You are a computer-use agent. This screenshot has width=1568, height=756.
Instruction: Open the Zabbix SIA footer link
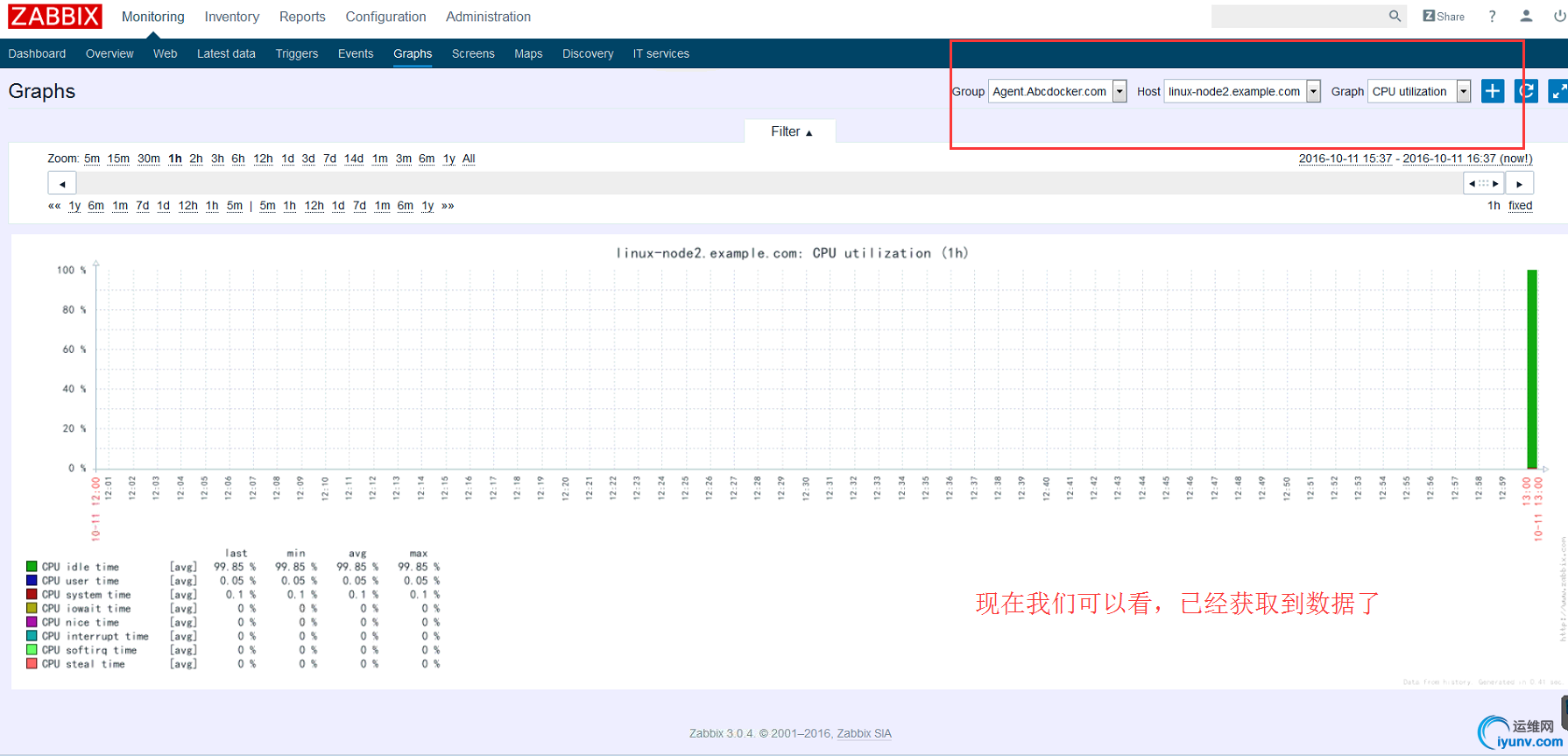tap(865, 733)
